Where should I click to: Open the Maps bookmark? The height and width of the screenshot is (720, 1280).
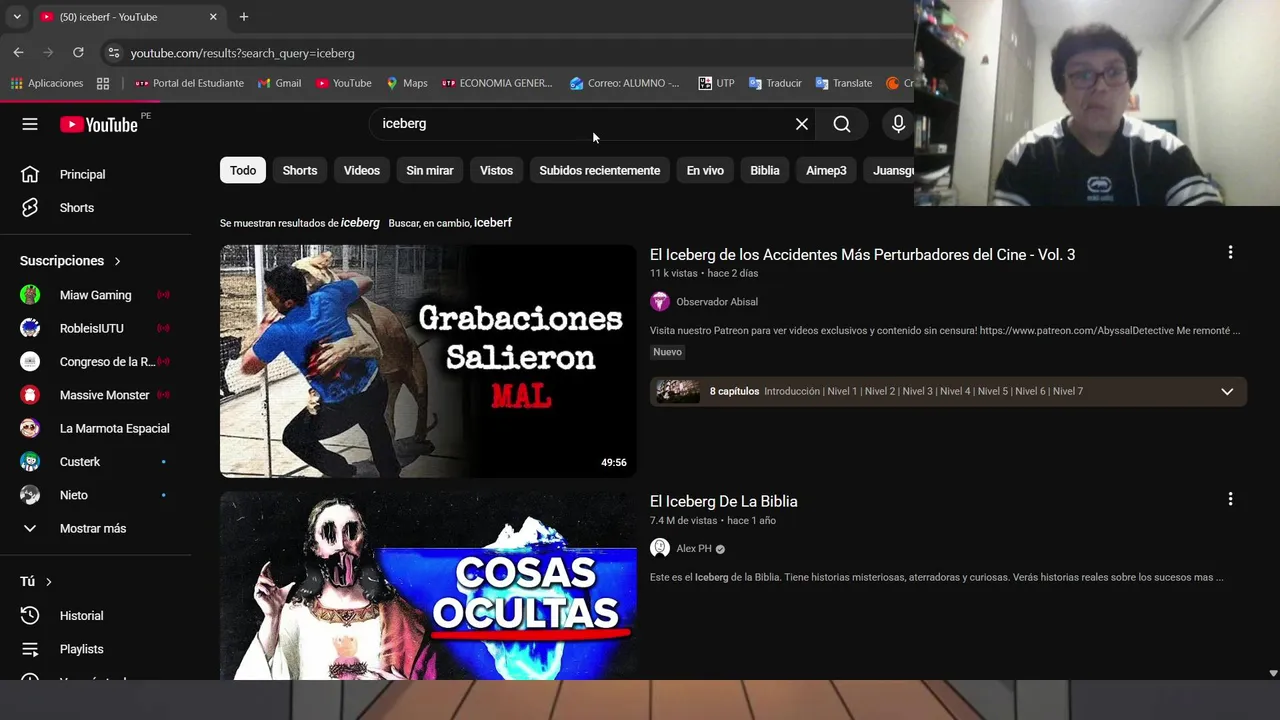(x=407, y=83)
